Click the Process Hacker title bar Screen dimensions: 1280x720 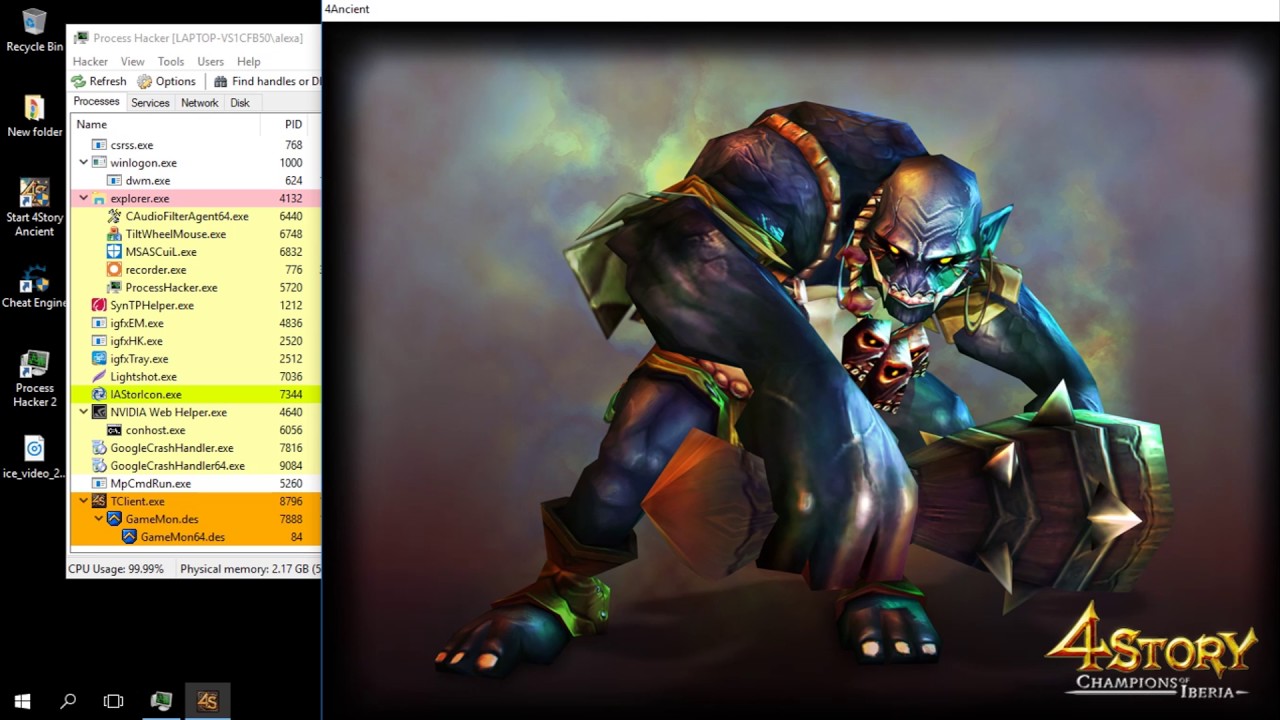point(195,38)
